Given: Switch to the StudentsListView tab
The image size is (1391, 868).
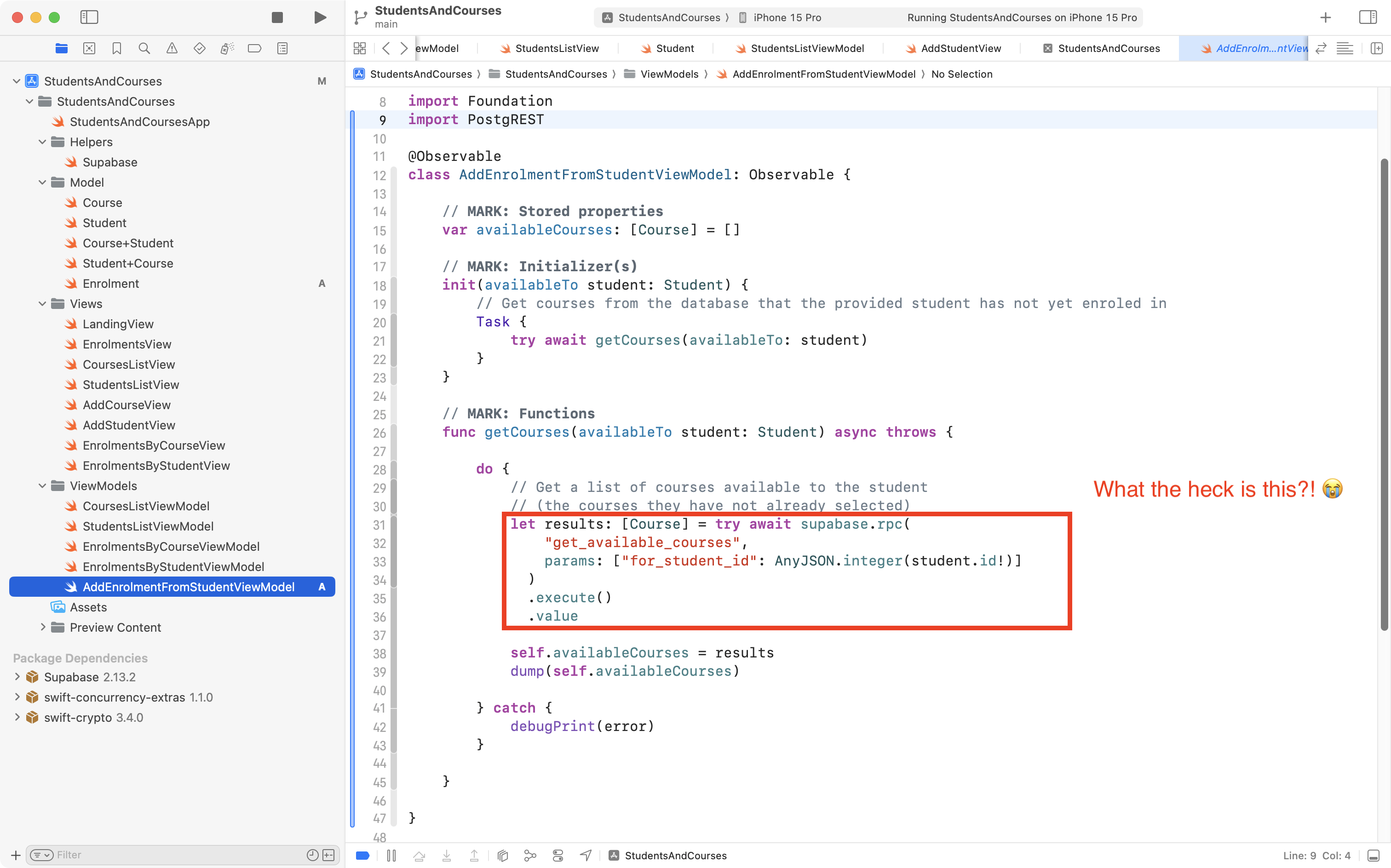Looking at the screenshot, I should tap(556, 48).
